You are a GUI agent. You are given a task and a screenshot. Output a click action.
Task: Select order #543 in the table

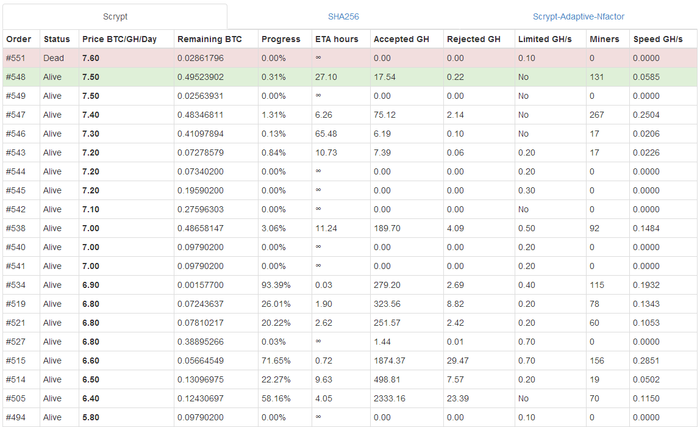coord(350,153)
